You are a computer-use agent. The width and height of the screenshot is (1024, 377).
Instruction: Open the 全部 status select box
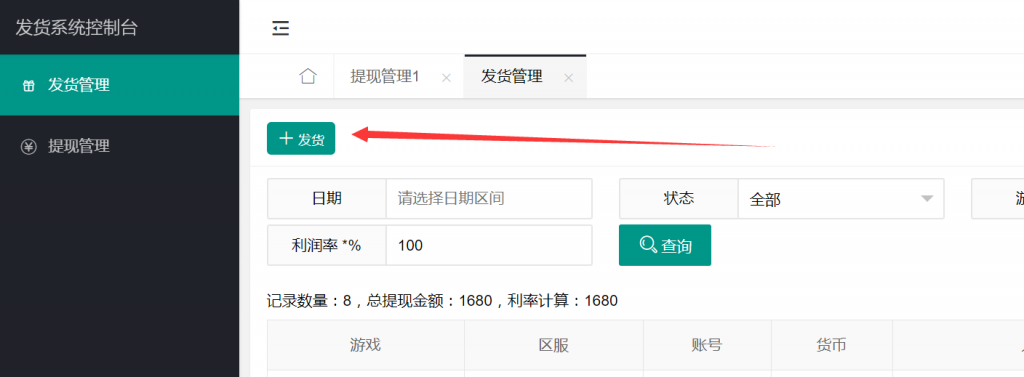point(841,199)
